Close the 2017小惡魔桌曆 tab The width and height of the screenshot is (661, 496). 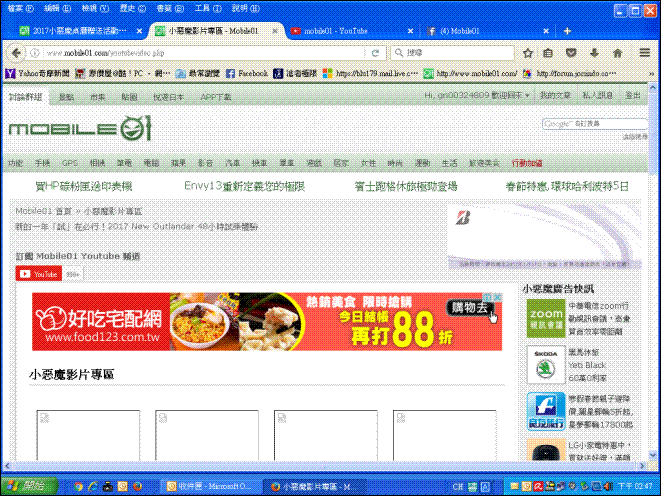[139, 31]
